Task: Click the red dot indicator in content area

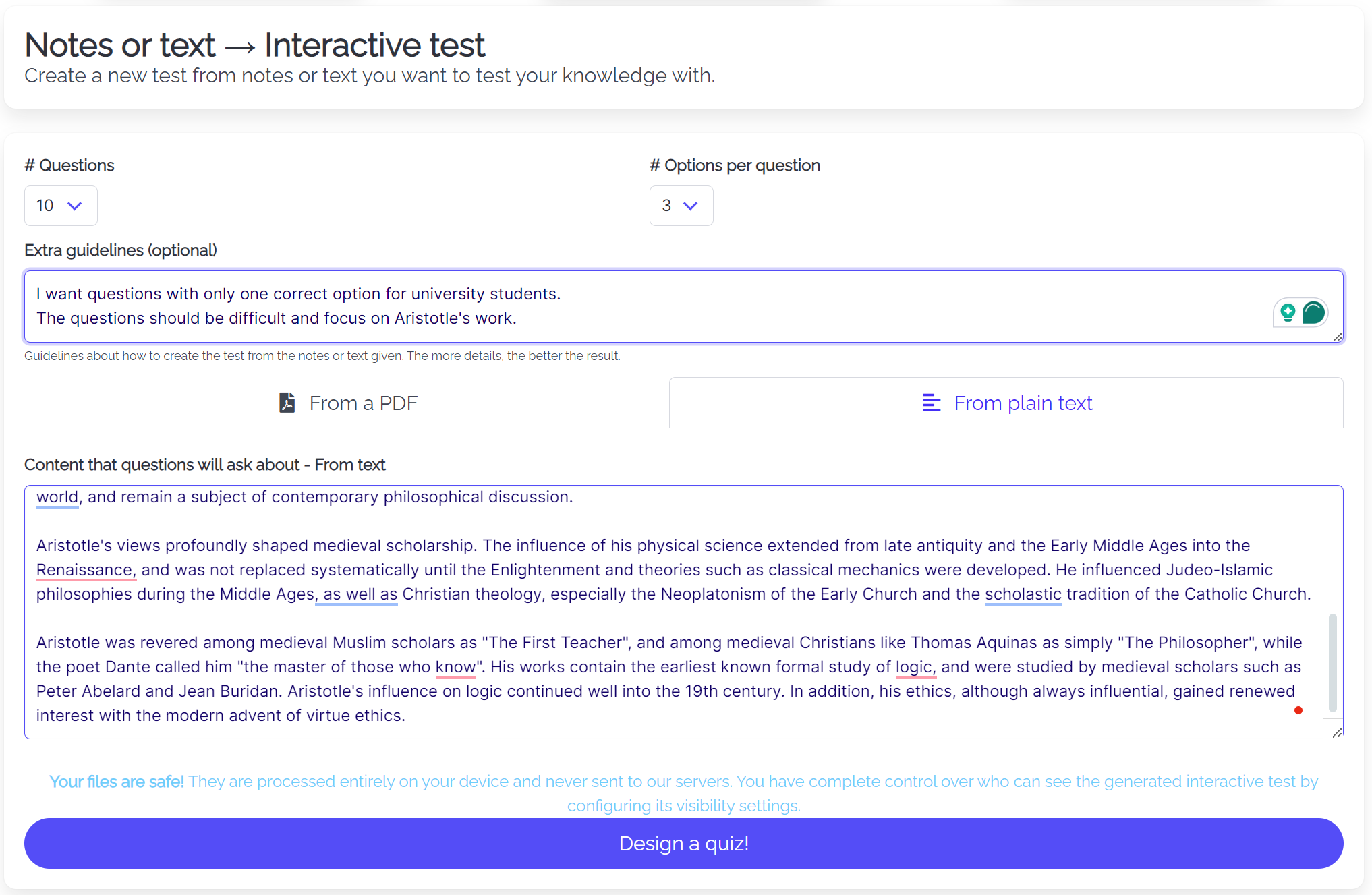Action: coord(1298,710)
